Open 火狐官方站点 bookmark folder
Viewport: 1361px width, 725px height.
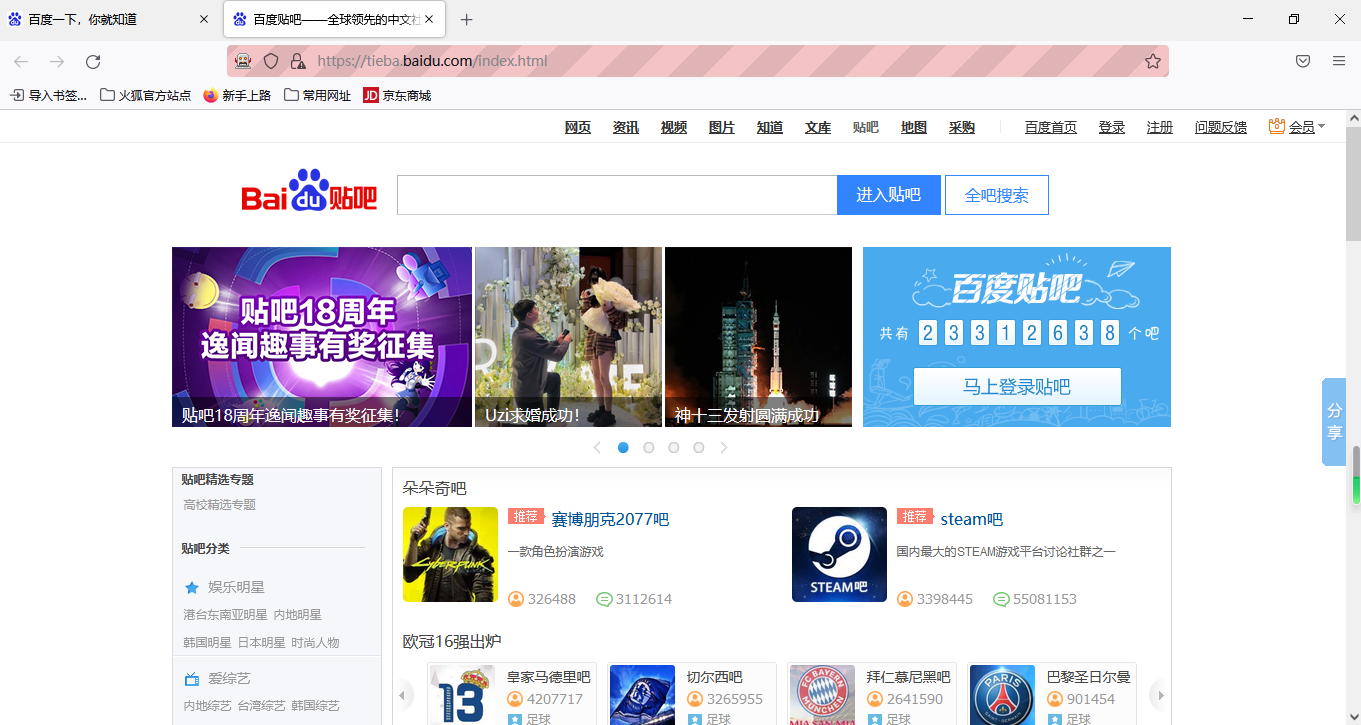pyautogui.click(x=145, y=96)
